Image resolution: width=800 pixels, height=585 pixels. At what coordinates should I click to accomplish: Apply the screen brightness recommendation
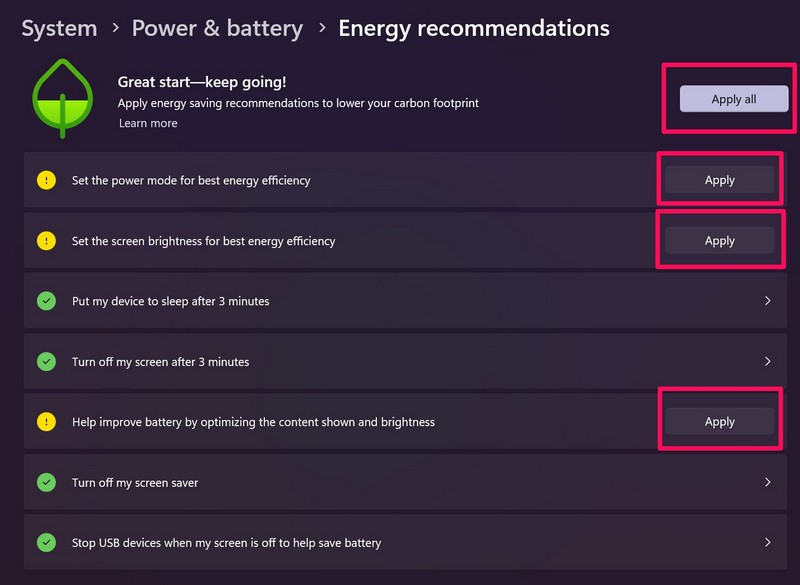coord(719,241)
